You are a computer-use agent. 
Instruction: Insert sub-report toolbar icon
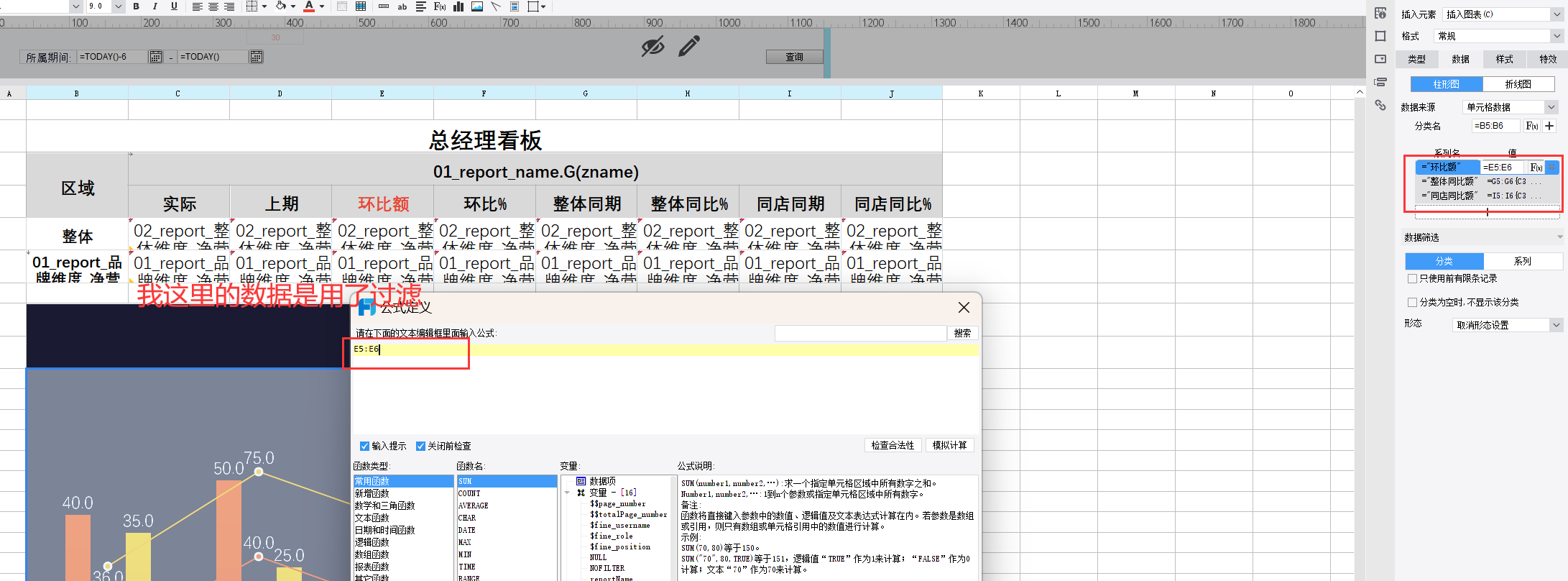point(515,6)
